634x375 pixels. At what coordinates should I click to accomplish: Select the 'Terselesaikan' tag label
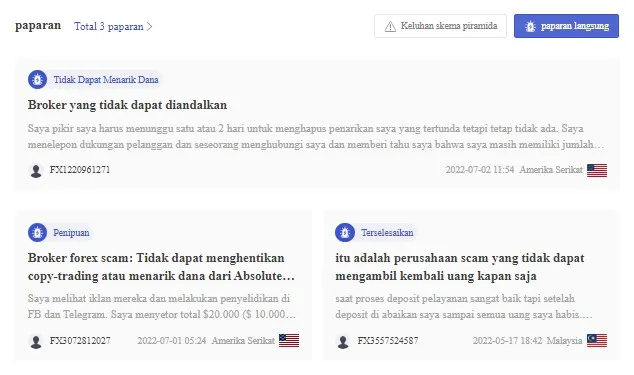(387, 233)
